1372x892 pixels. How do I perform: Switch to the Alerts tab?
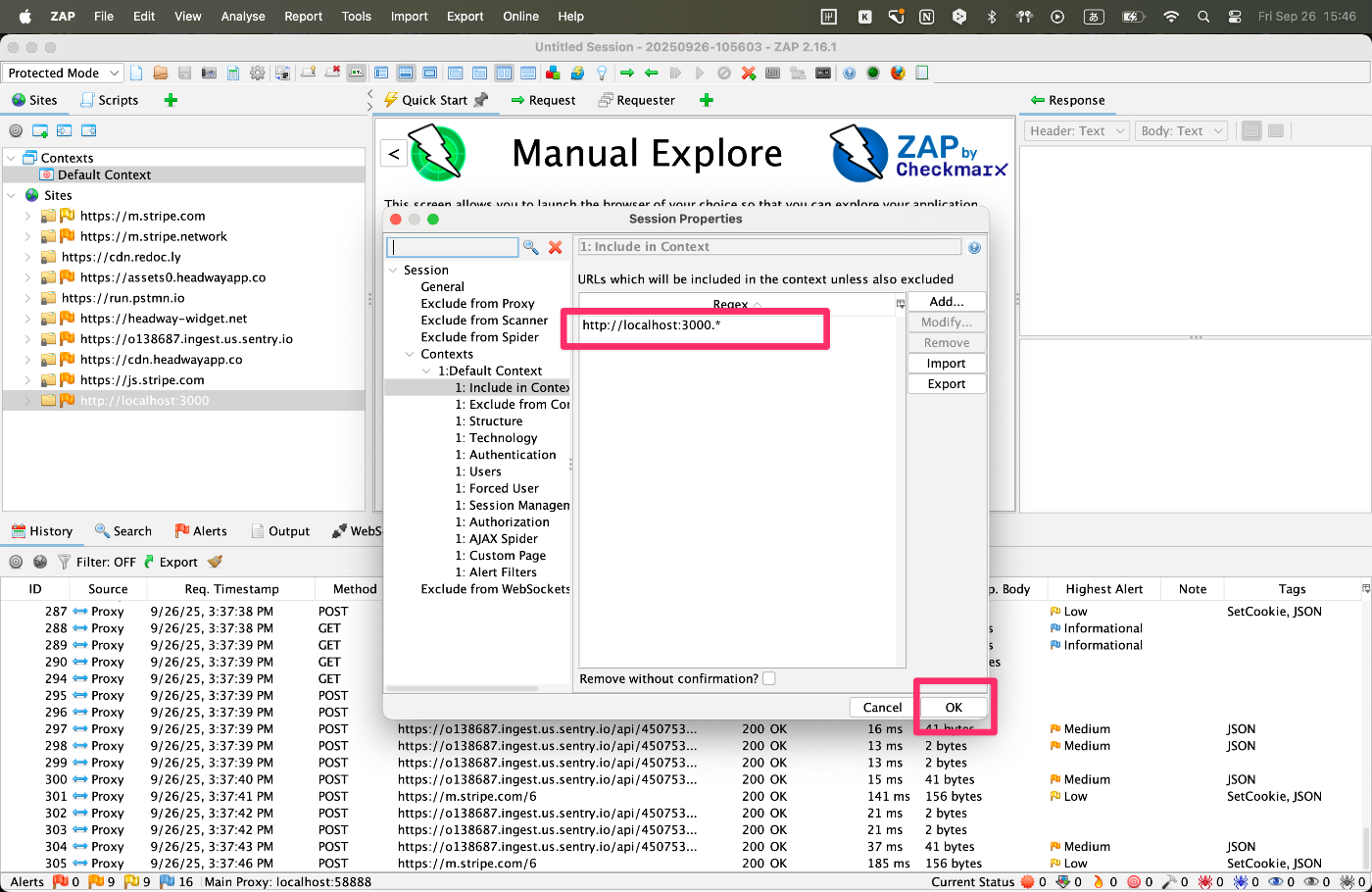point(201,531)
